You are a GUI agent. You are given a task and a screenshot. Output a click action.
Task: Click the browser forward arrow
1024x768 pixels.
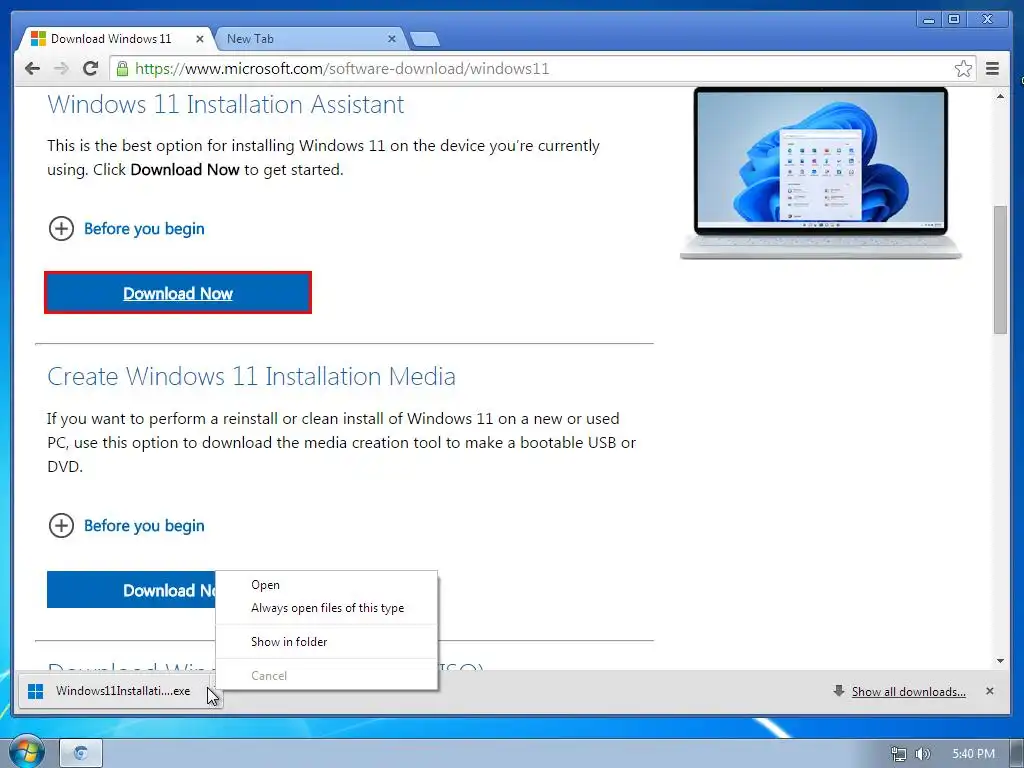61,69
